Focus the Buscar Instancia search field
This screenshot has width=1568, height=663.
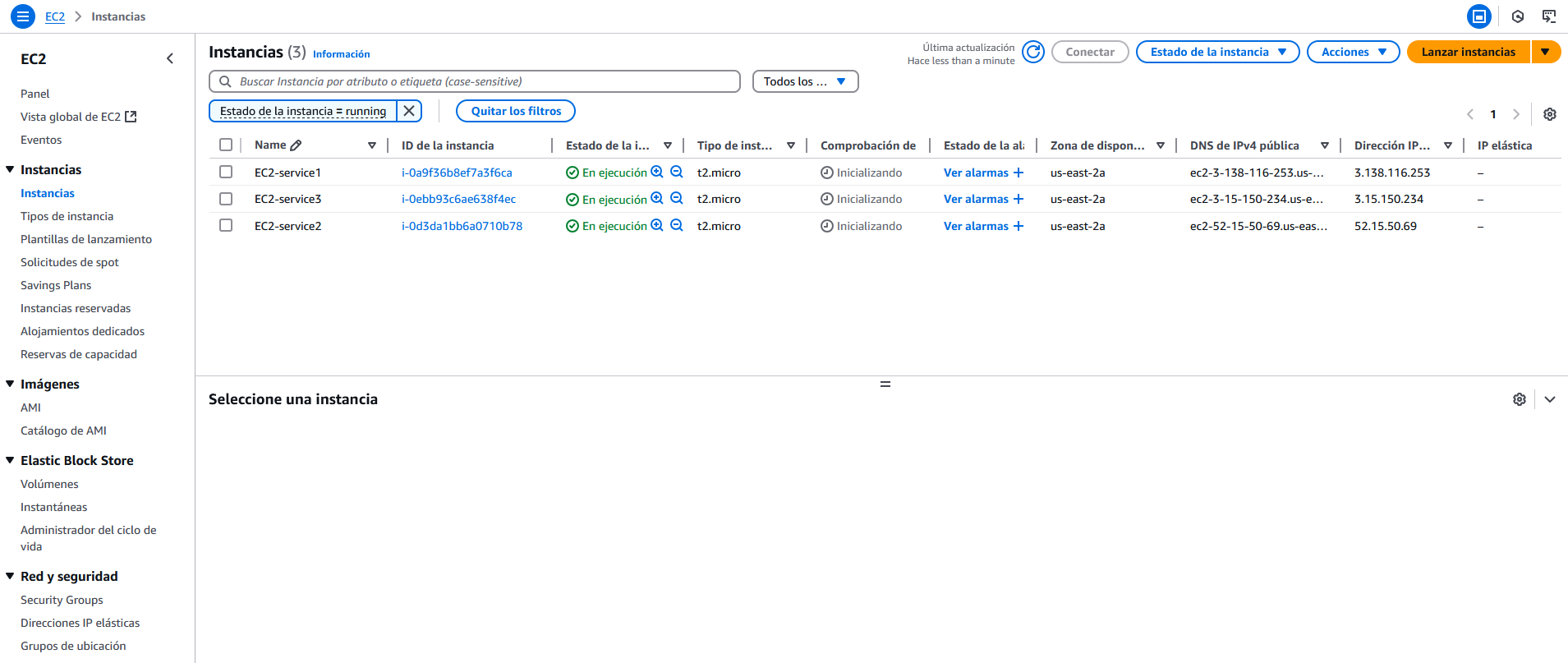[475, 81]
